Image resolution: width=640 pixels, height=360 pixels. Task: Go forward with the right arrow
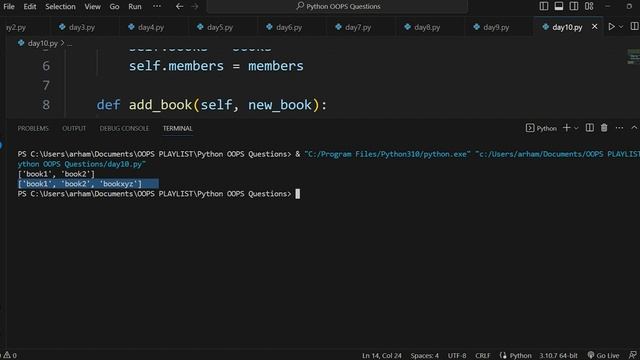tap(195, 6)
